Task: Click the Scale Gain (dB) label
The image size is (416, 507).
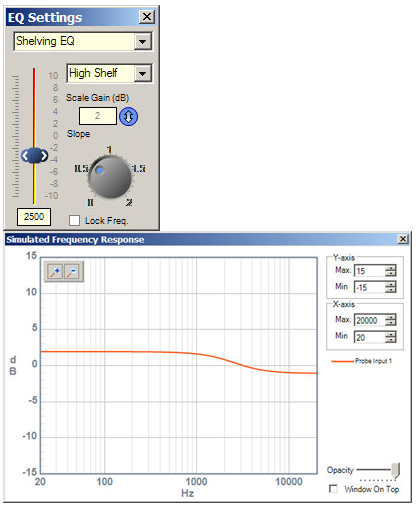Action: (x=97, y=98)
